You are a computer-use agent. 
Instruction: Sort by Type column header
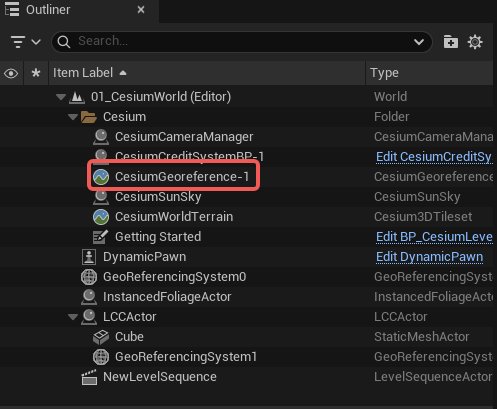[429, 73]
